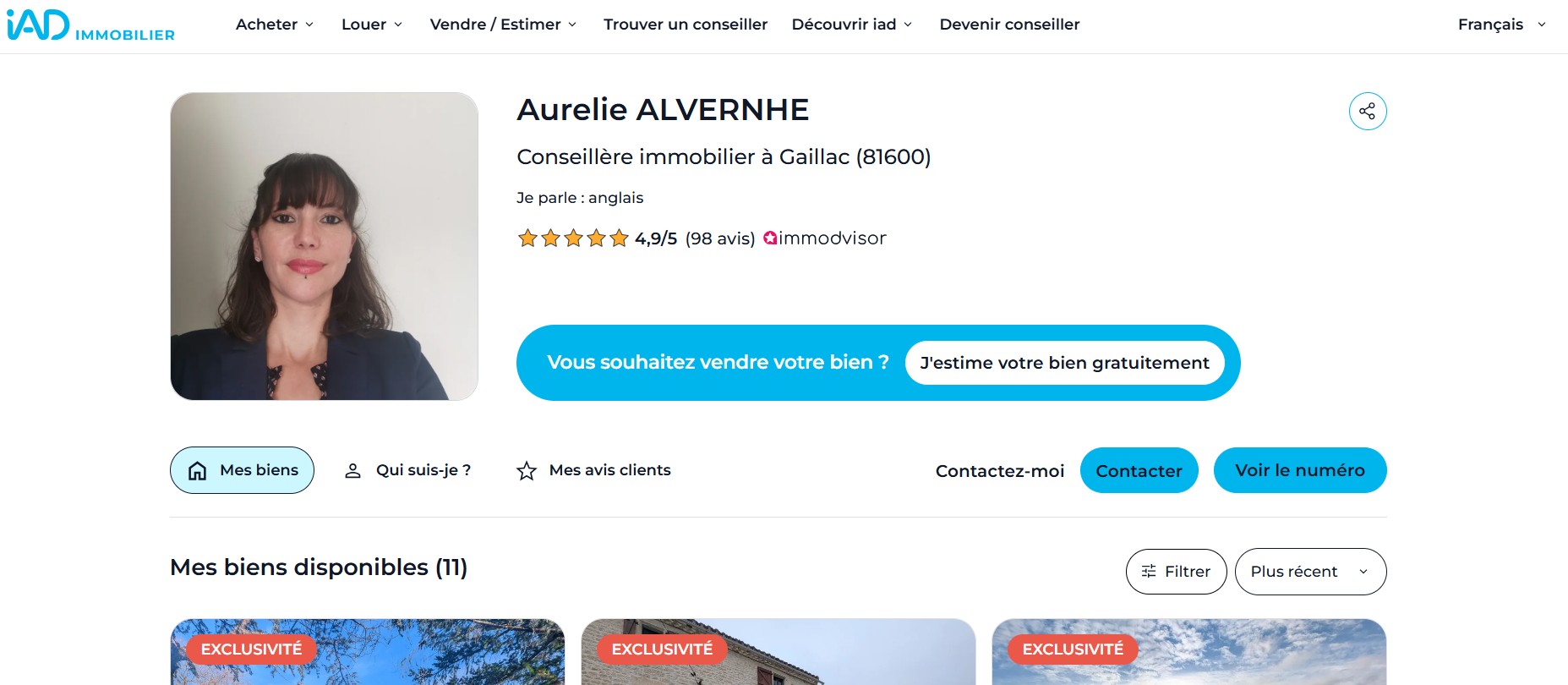
Task: Click the person icon beside Qui suis-je
Action: pyautogui.click(x=352, y=470)
